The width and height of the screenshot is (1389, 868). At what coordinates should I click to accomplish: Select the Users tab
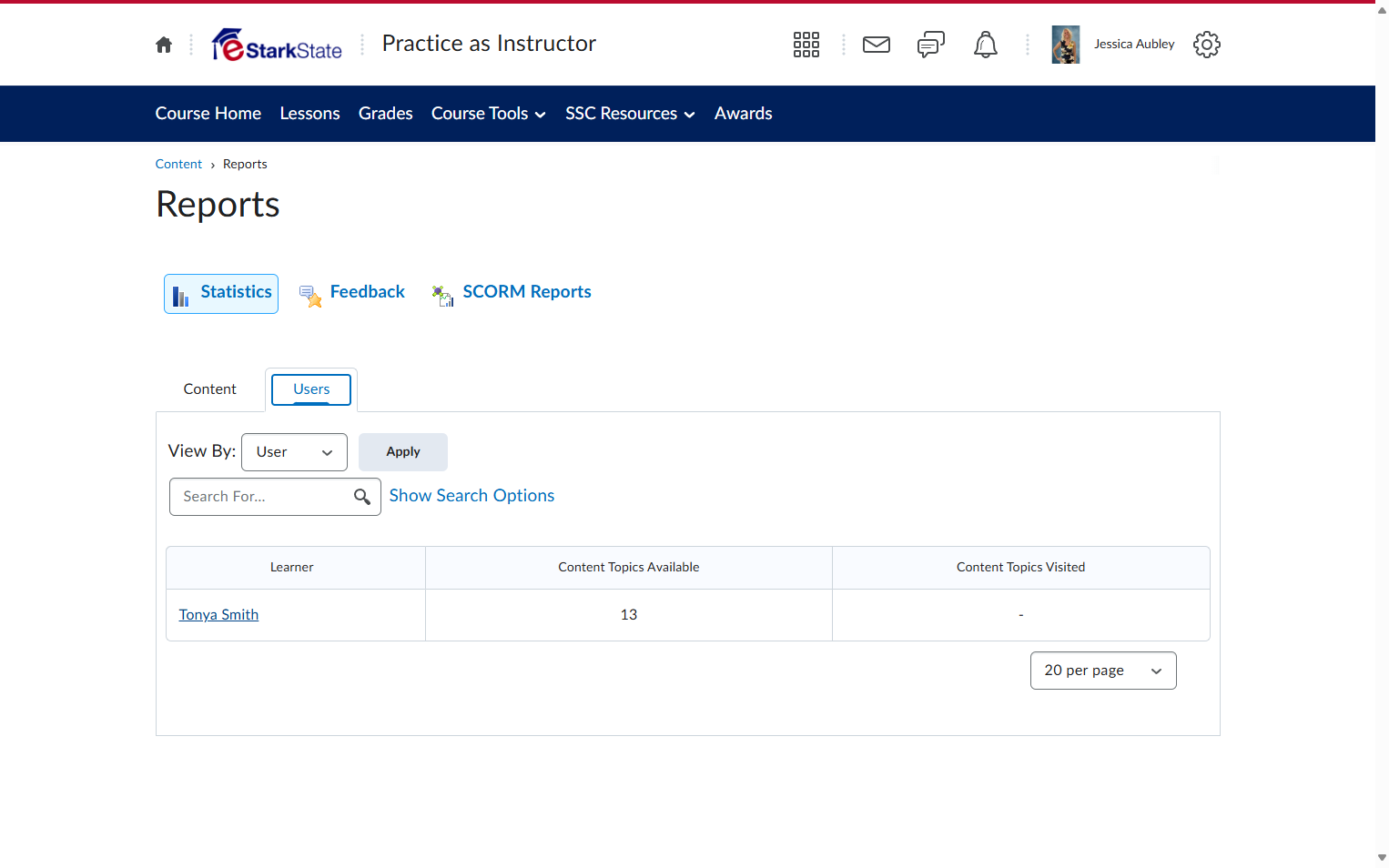311,389
